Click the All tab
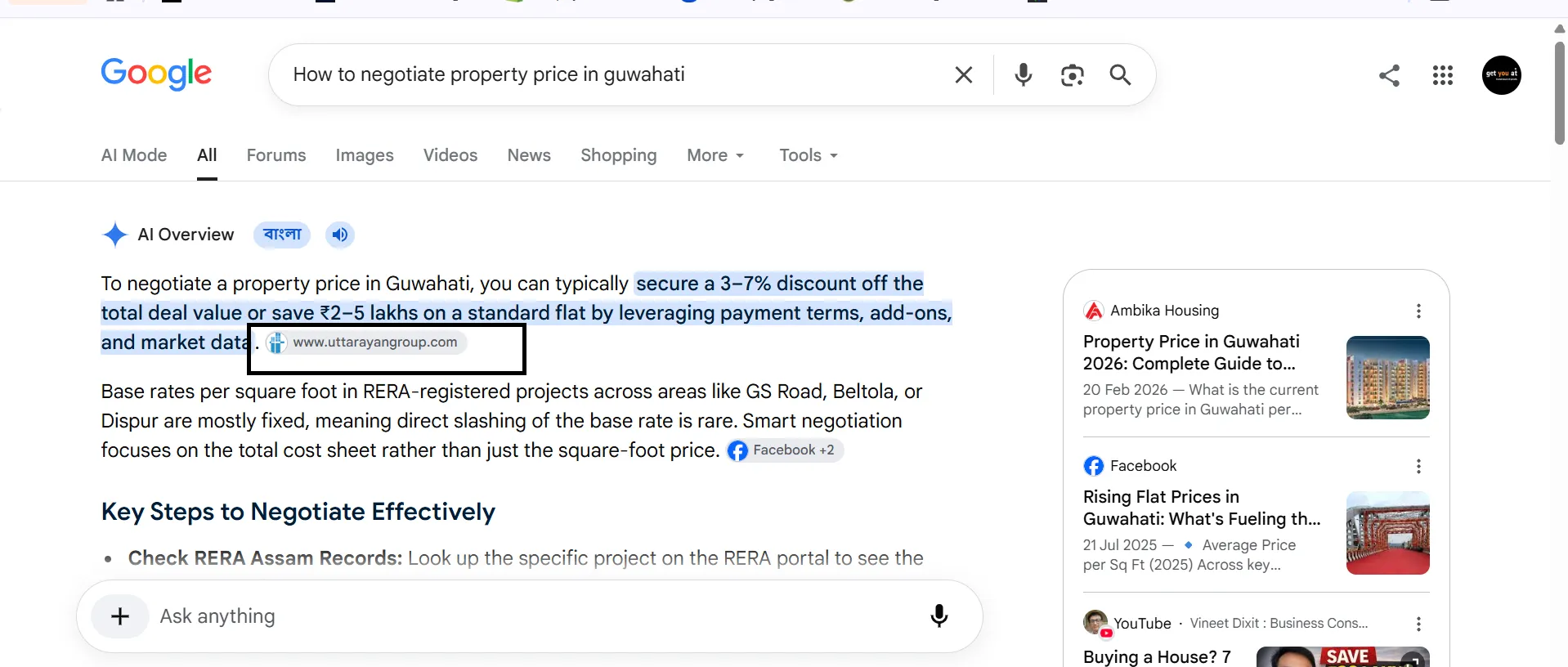Viewport: 1568px width, 667px height. [x=207, y=155]
